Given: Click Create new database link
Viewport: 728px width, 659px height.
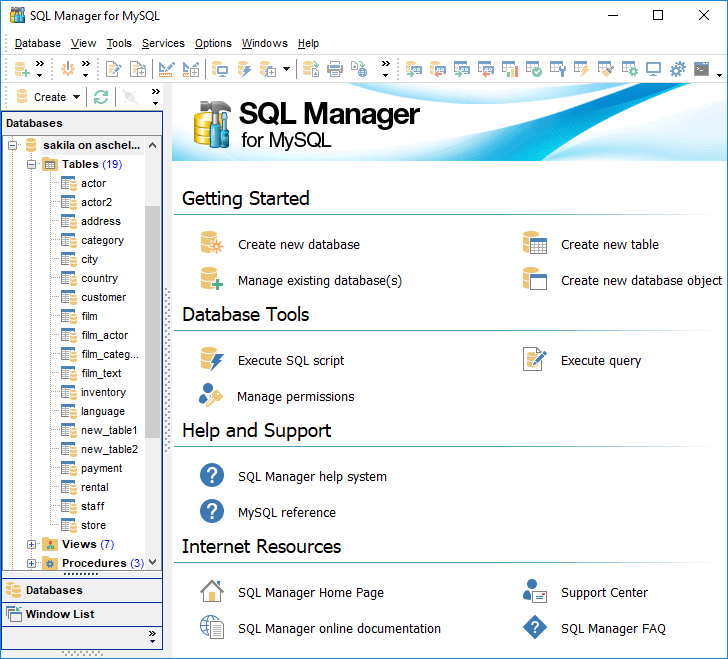Looking at the screenshot, I should (x=299, y=245).
